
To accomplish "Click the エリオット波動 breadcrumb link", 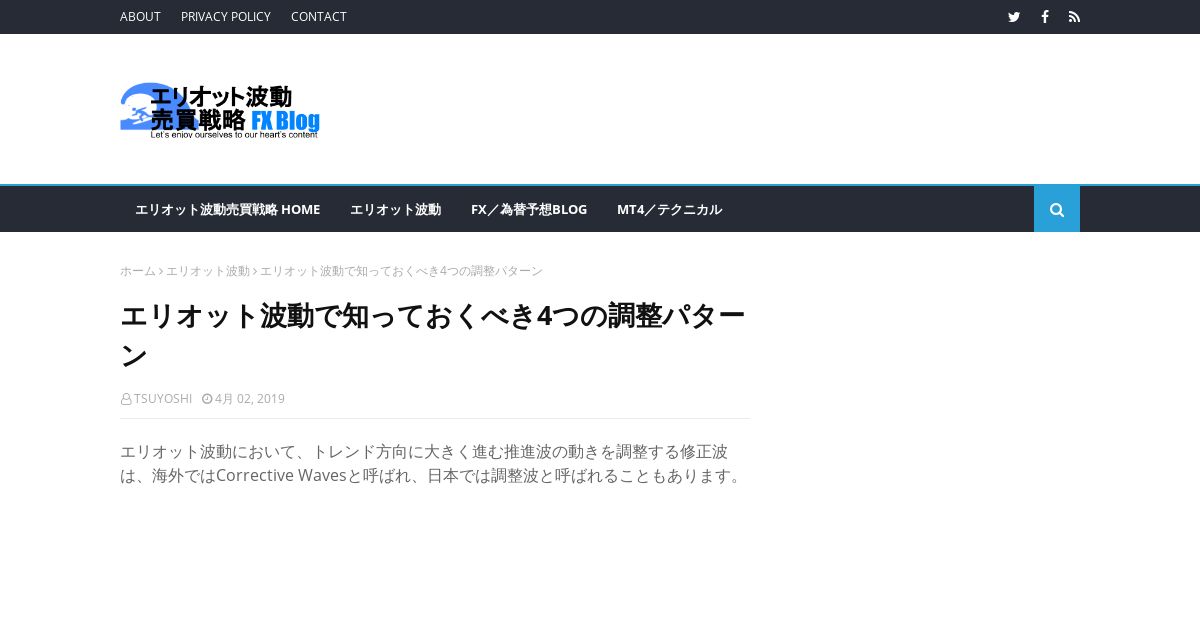I will (x=208, y=271).
